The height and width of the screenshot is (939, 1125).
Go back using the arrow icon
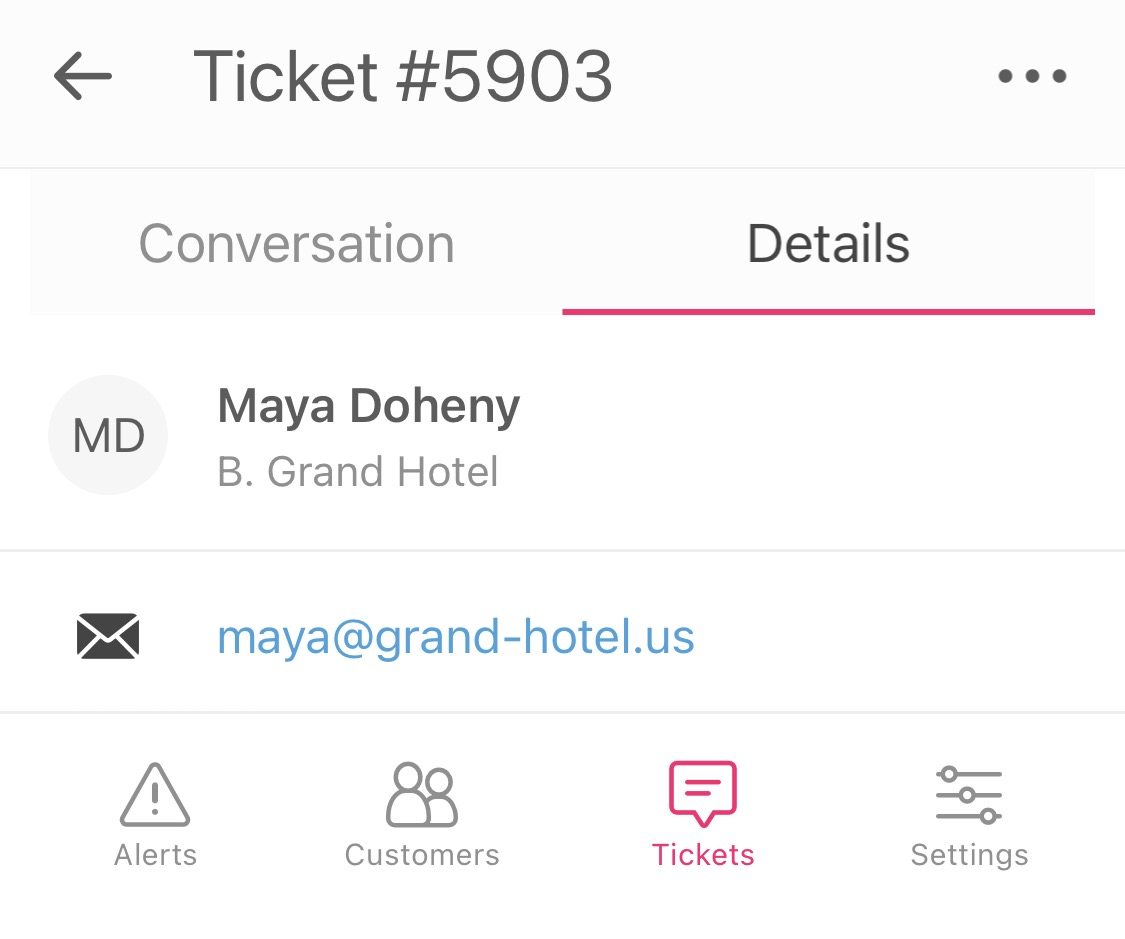(x=83, y=75)
